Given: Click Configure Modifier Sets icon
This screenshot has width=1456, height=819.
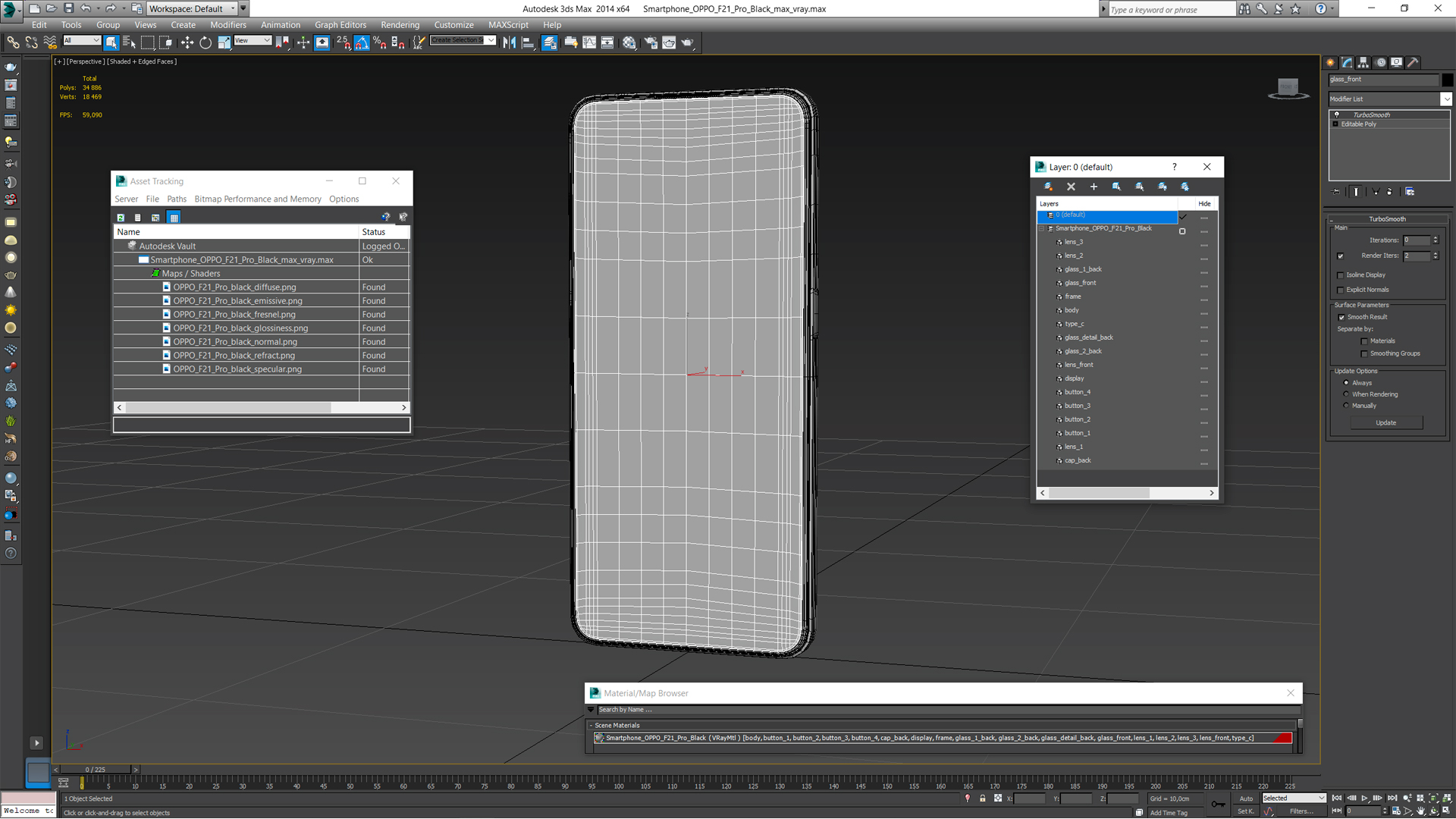Looking at the screenshot, I should click(1410, 192).
